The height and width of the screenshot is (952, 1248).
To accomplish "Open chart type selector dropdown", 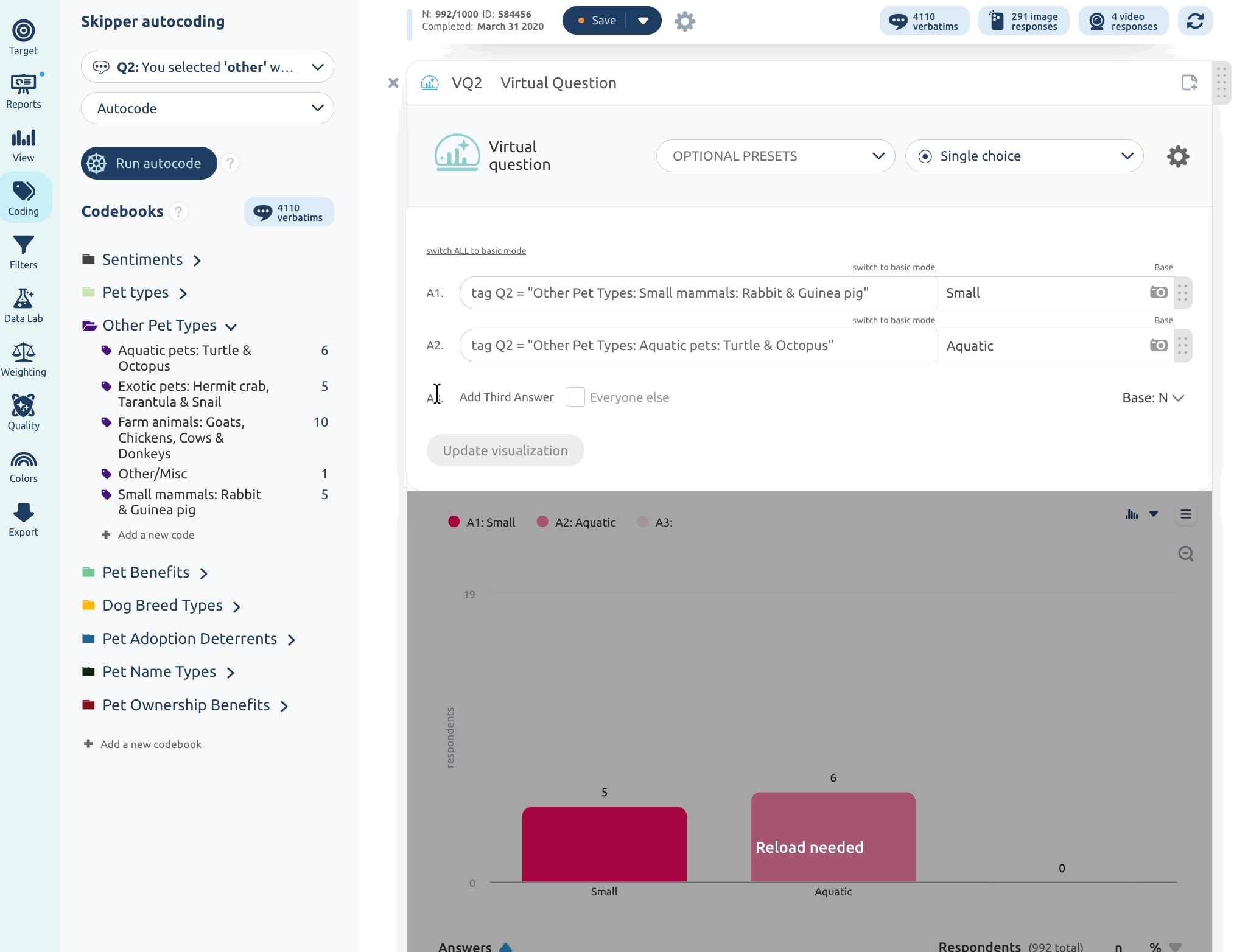I will click(1141, 514).
